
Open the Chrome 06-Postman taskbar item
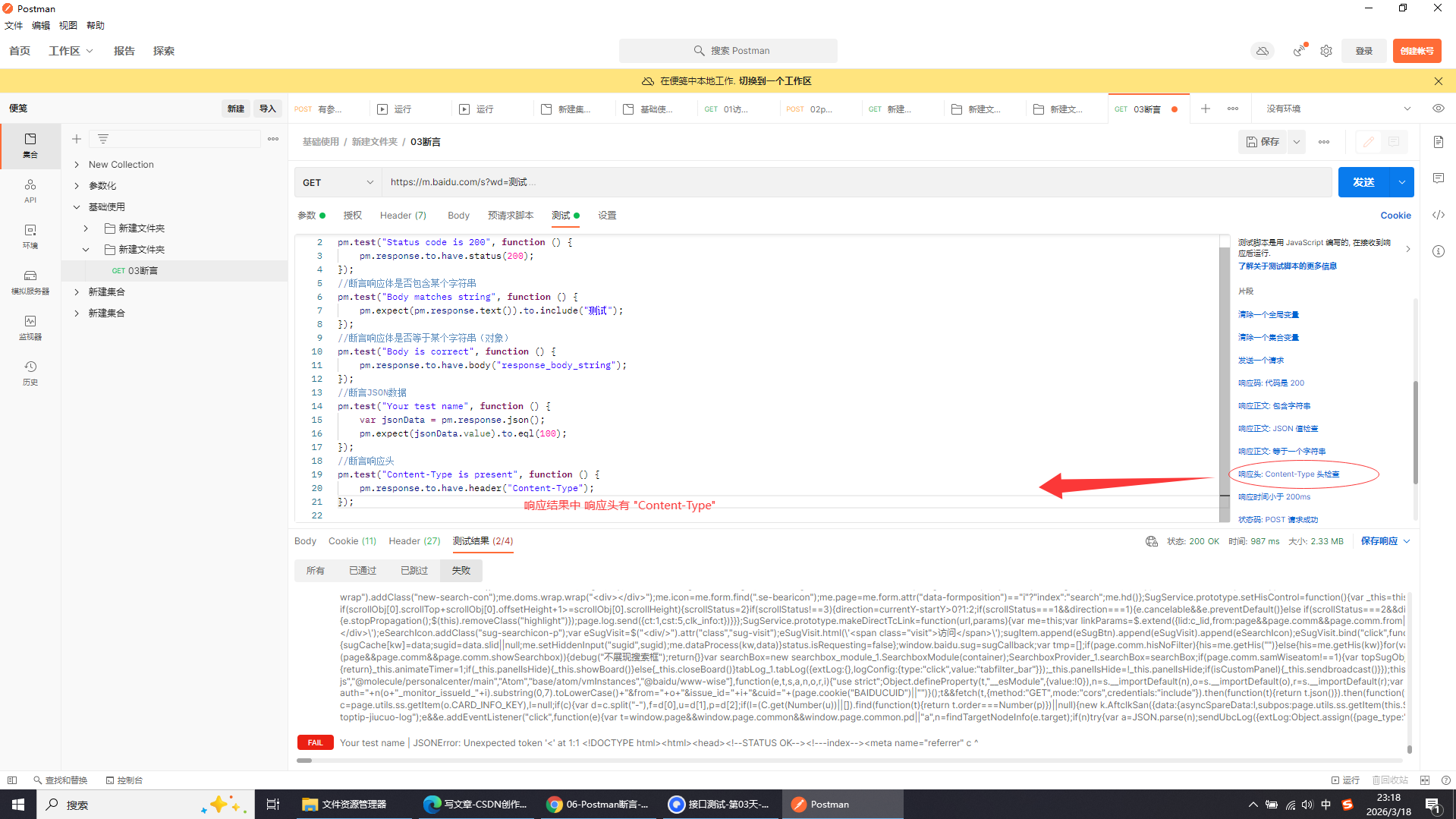click(x=598, y=805)
